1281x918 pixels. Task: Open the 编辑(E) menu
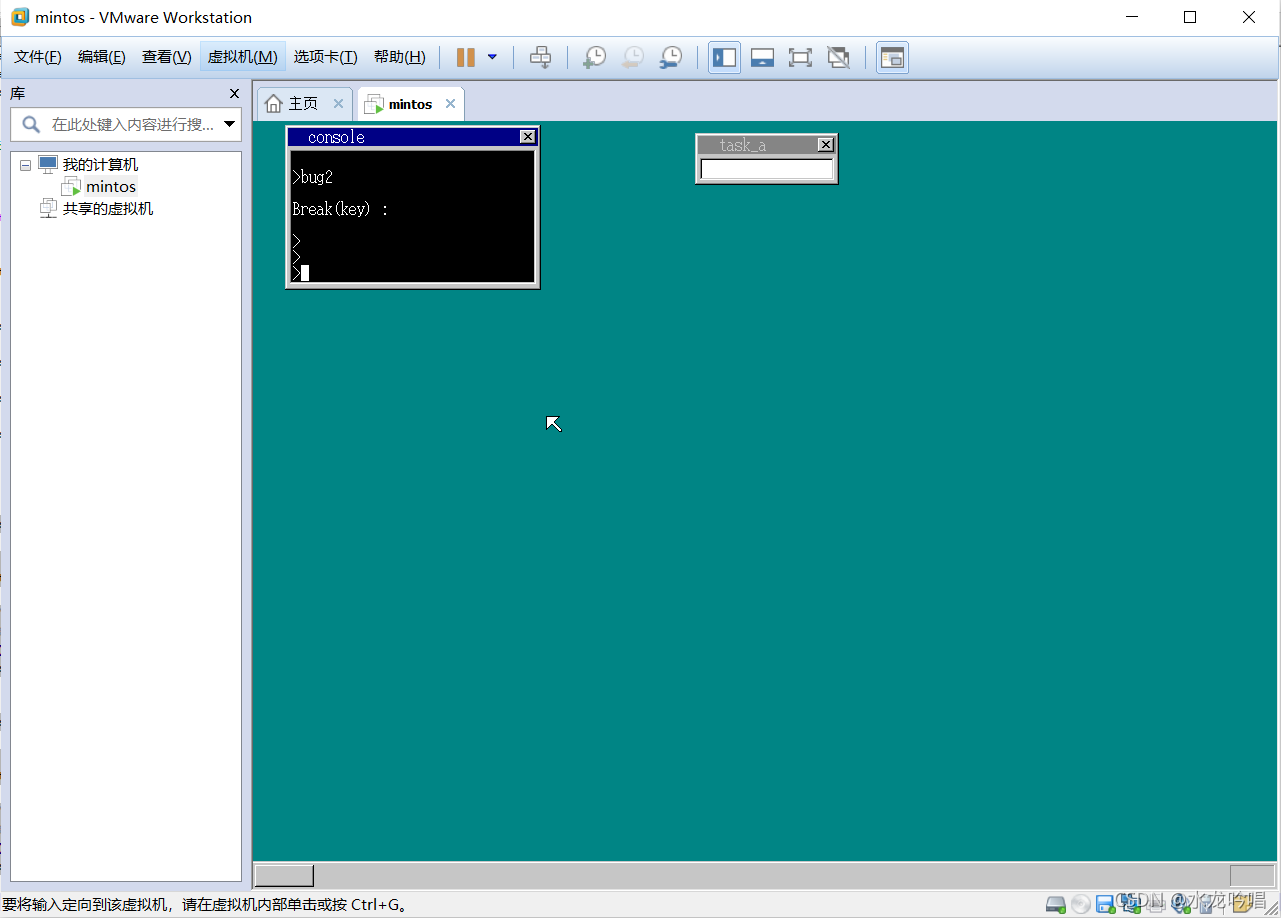tap(102, 57)
